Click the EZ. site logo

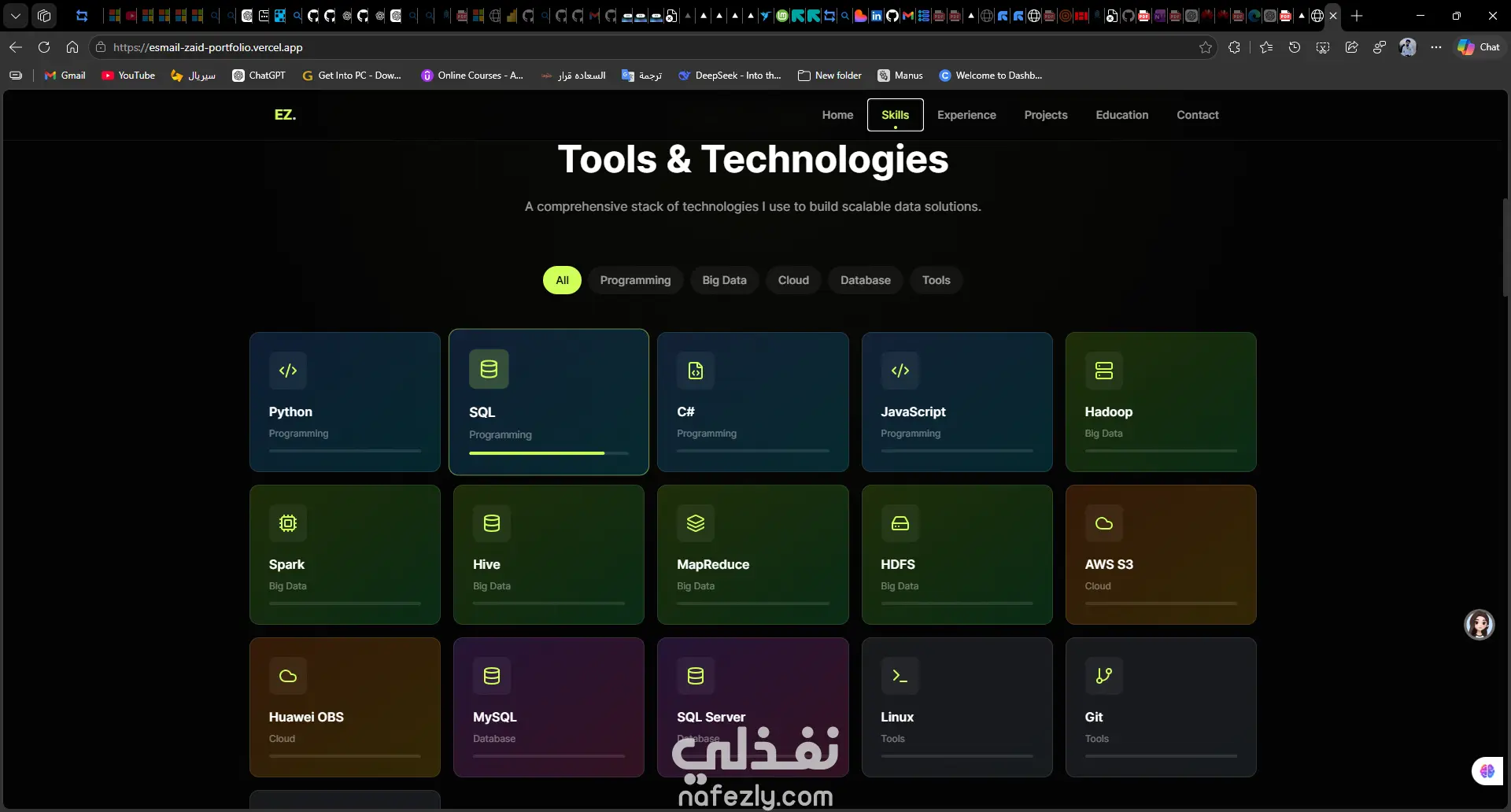[285, 115]
